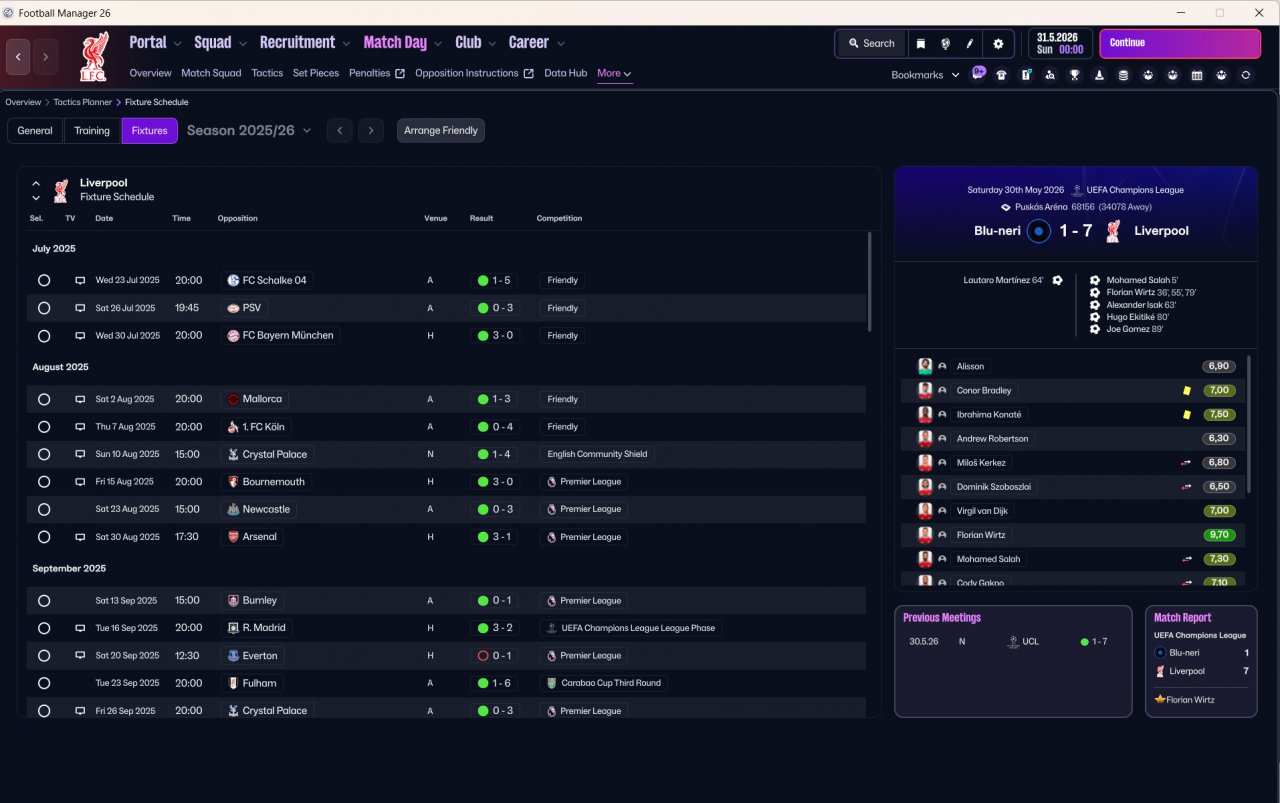Click the Search button
The height and width of the screenshot is (803, 1280).
tap(871, 43)
